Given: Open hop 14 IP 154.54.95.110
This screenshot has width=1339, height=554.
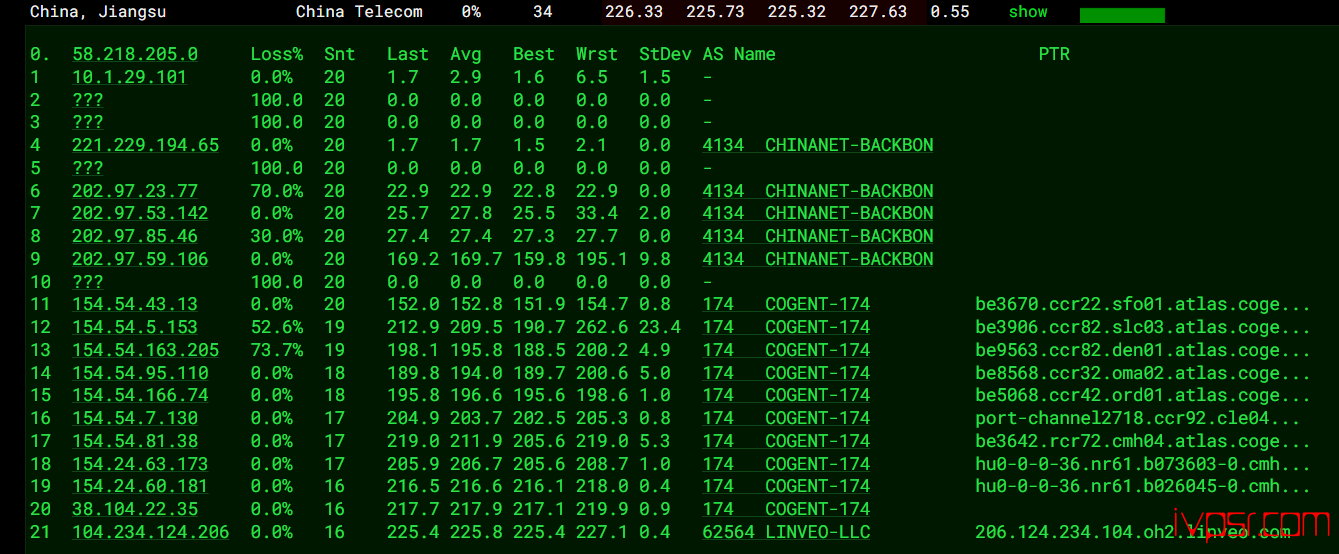Looking at the screenshot, I should (x=140, y=373).
